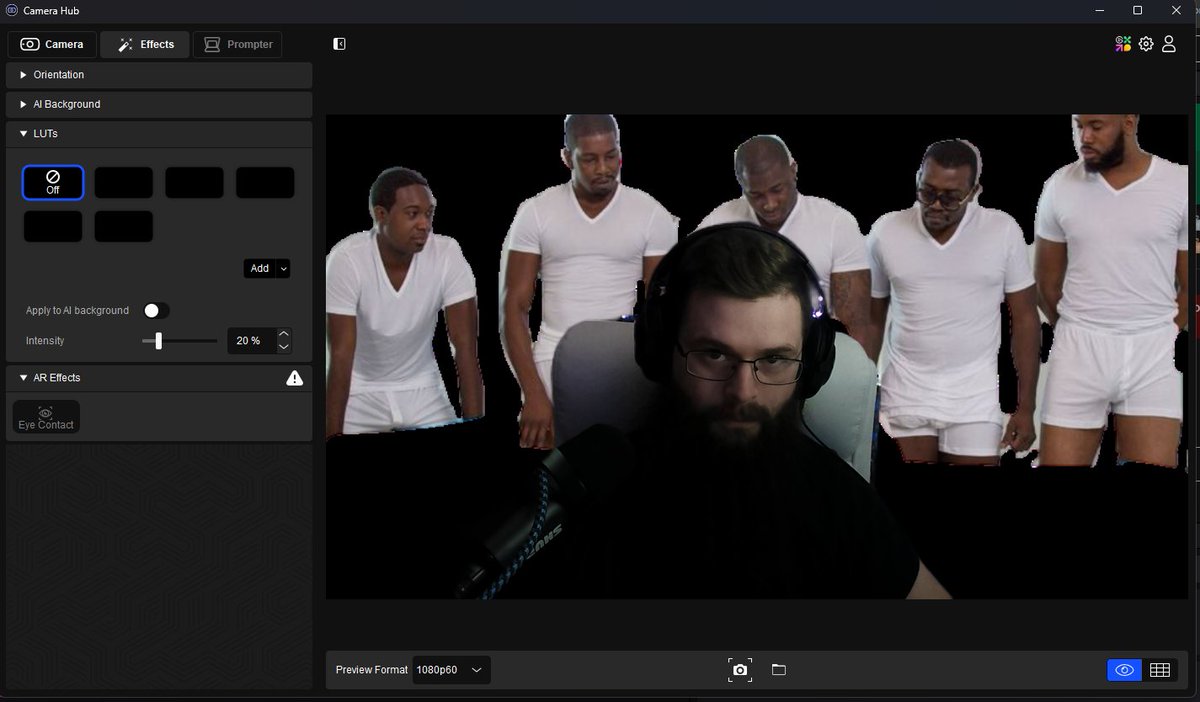Maximize the Camera Hub window

1137,10
